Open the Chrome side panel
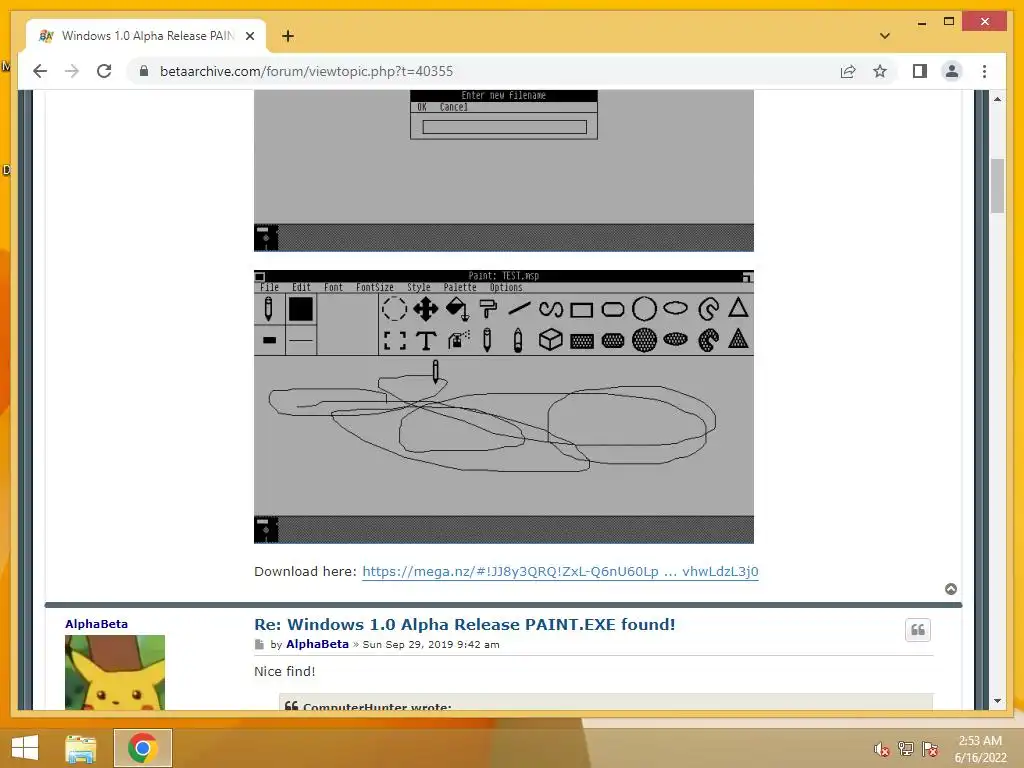 [x=920, y=71]
